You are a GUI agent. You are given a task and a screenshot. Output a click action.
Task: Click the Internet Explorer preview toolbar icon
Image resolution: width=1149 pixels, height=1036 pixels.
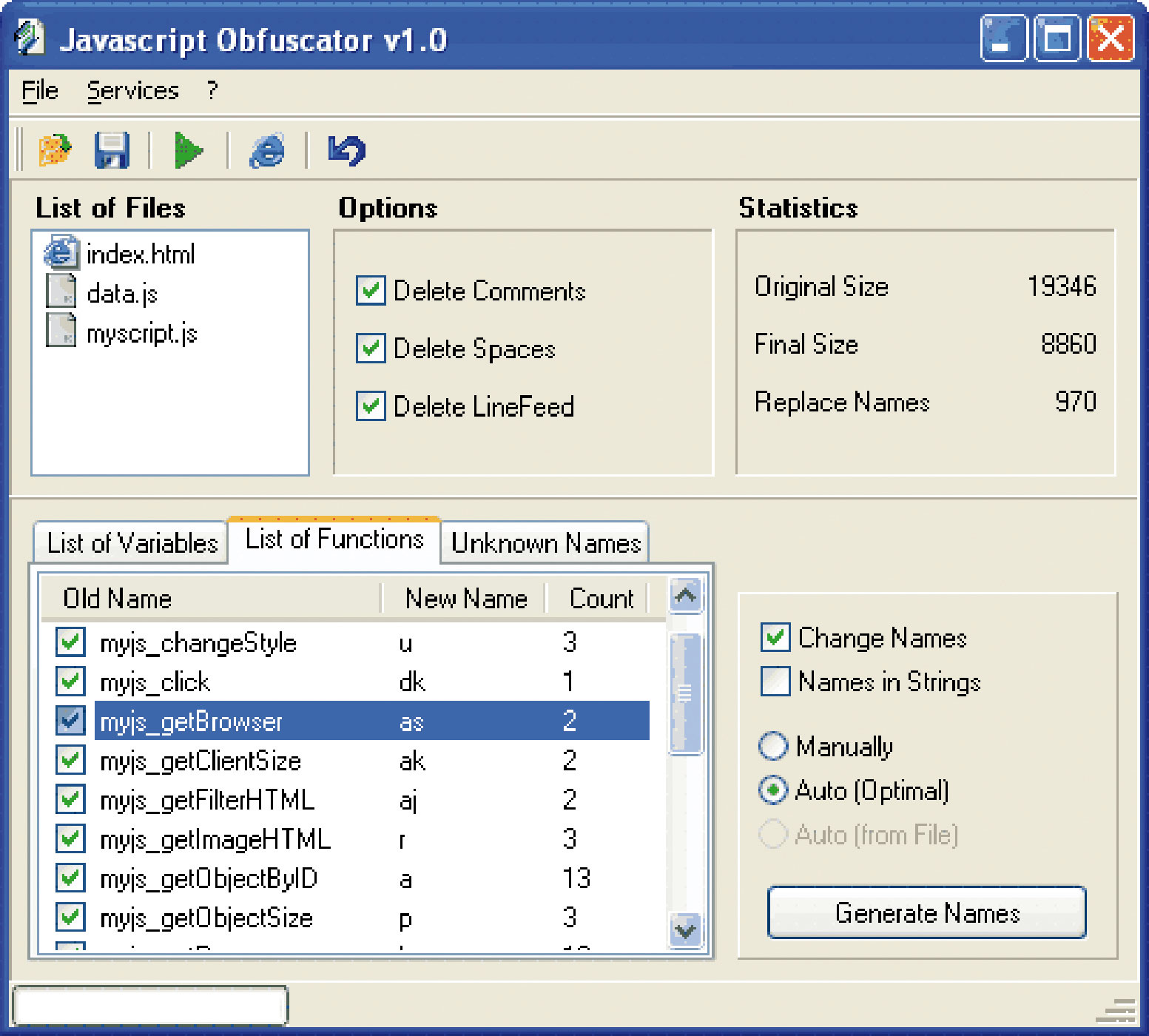point(266,150)
